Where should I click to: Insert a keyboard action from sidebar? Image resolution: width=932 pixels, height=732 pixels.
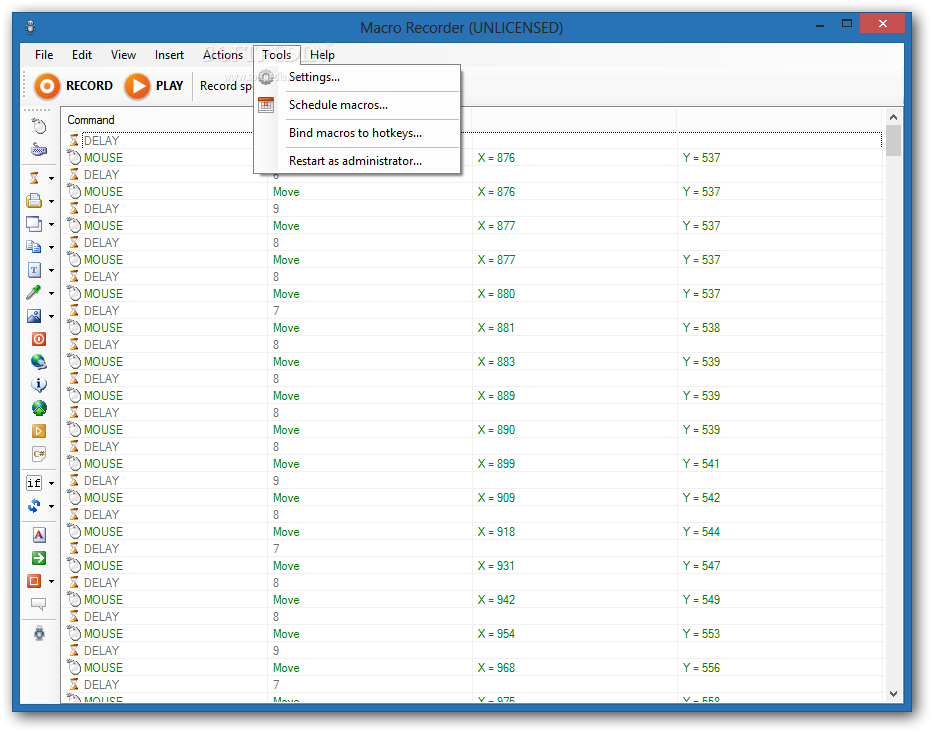coord(39,149)
